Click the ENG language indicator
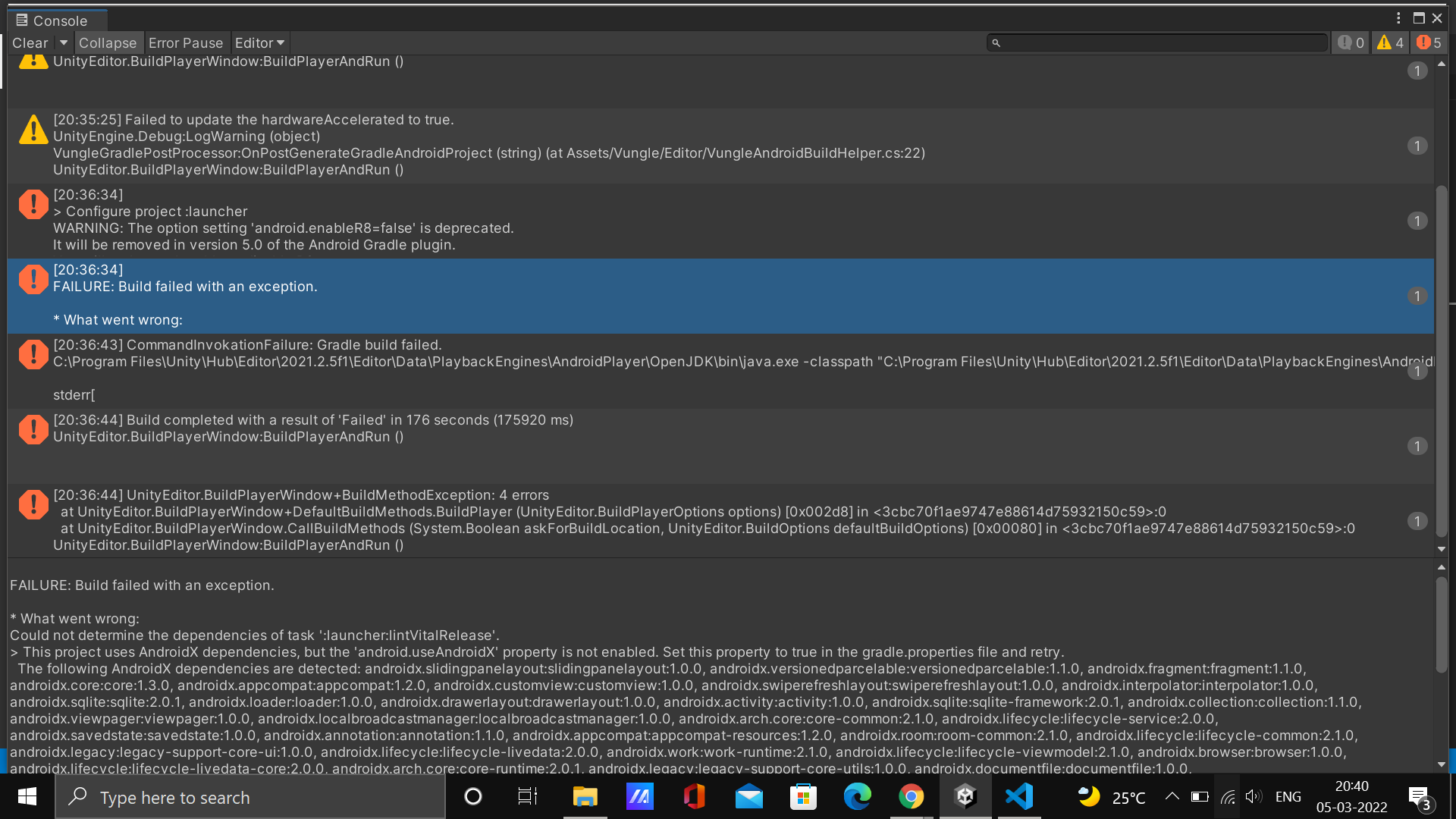The image size is (1456, 819). (x=1288, y=797)
